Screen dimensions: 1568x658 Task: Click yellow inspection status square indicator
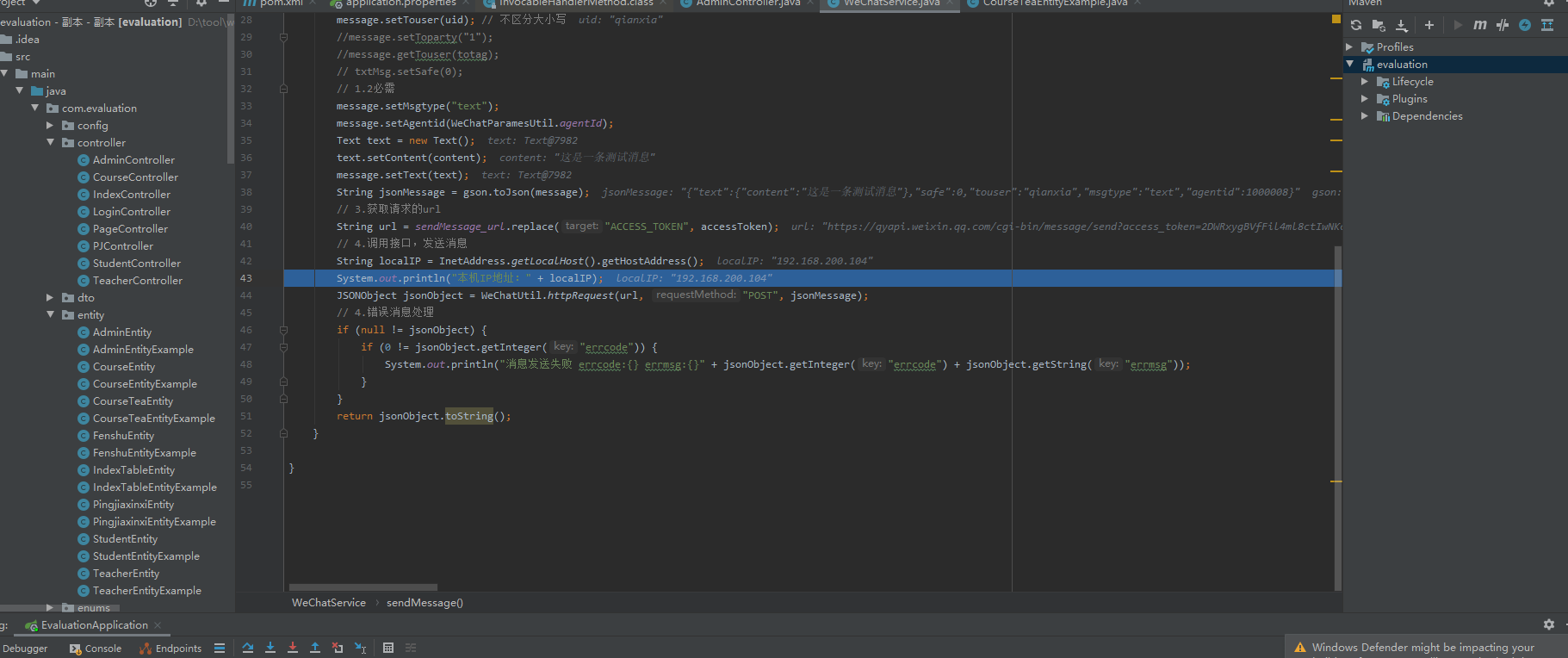pos(1336,18)
